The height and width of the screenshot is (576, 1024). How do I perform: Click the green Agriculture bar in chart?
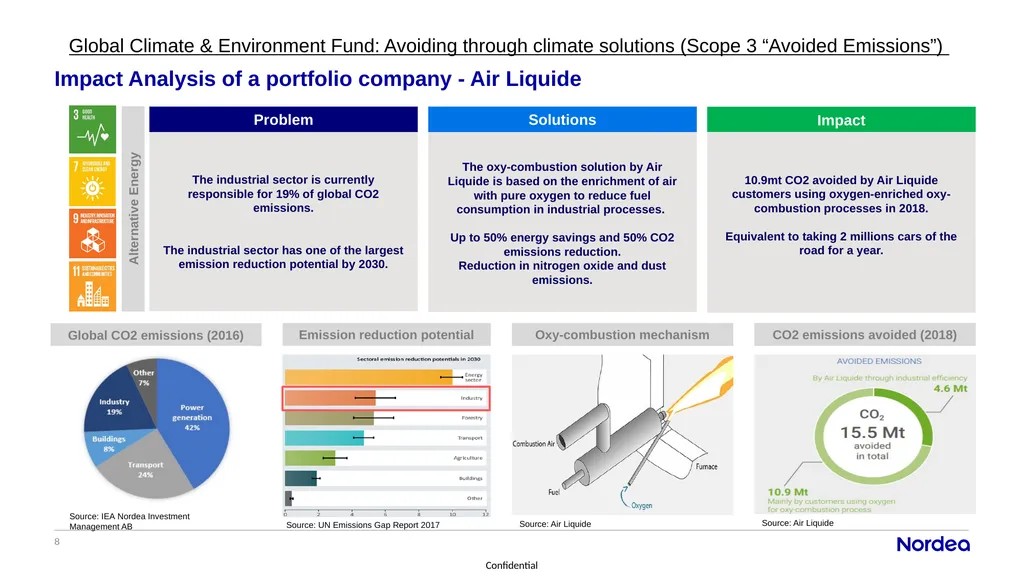click(x=310, y=458)
